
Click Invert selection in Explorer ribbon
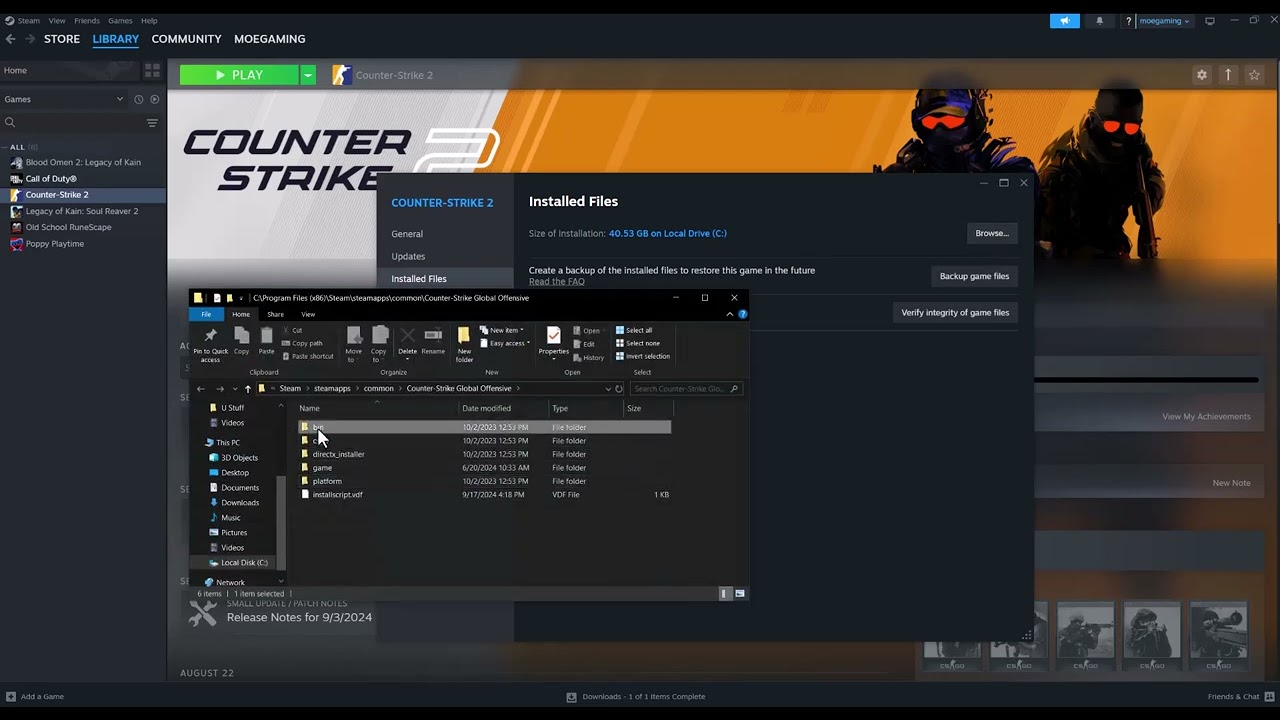point(642,356)
